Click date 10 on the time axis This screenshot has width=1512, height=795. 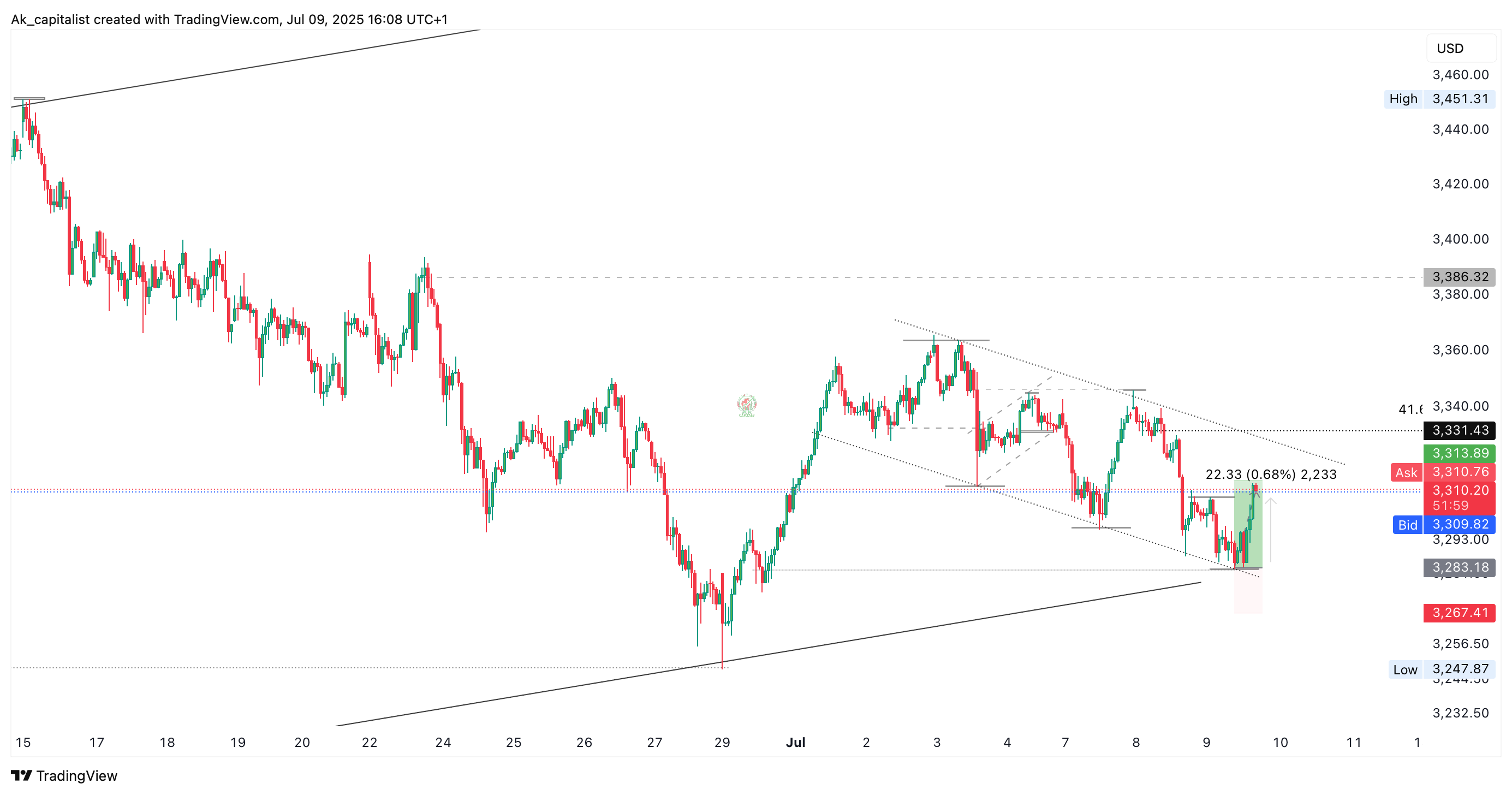click(x=1280, y=742)
